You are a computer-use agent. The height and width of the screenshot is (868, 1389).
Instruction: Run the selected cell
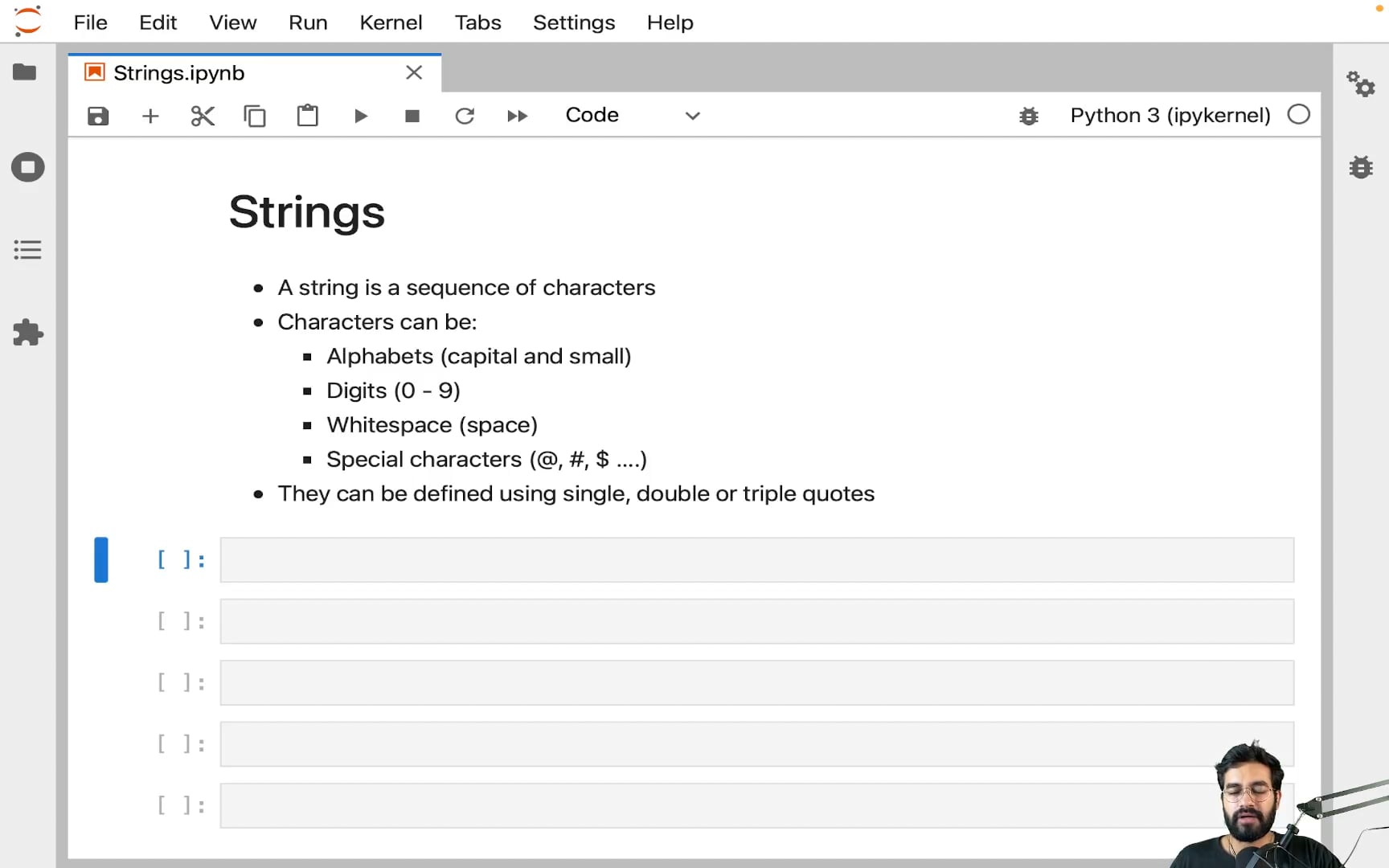pyautogui.click(x=361, y=116)
